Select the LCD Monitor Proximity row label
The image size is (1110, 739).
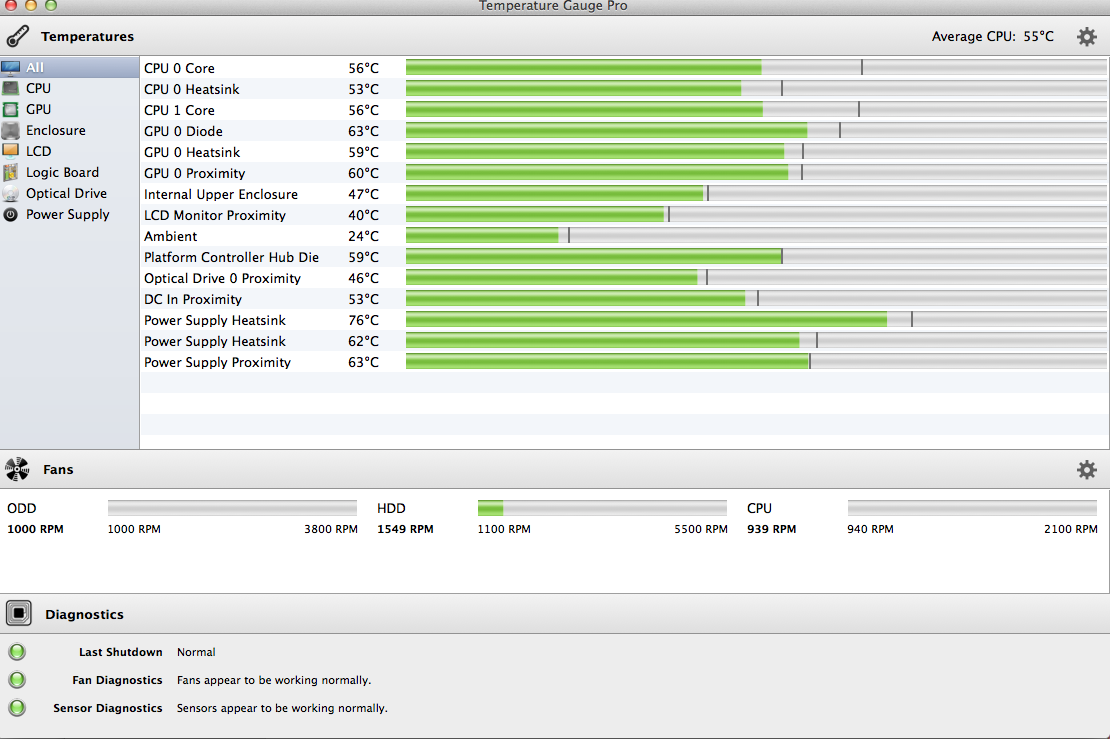[x=214, y=215]
